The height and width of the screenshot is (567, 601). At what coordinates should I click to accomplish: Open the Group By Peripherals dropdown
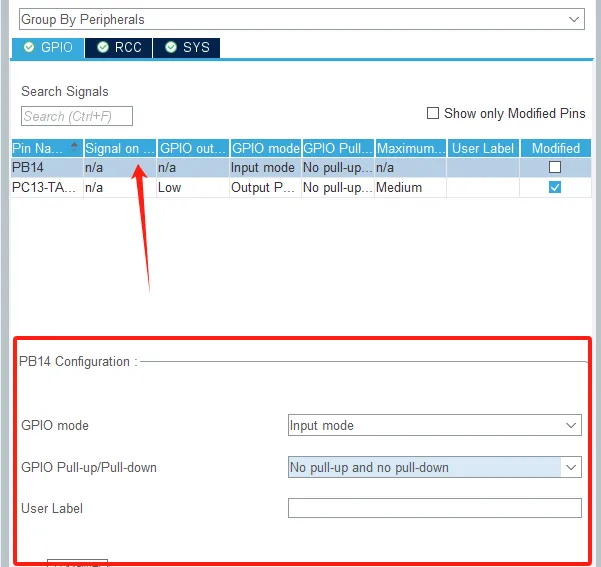[300, 19]
